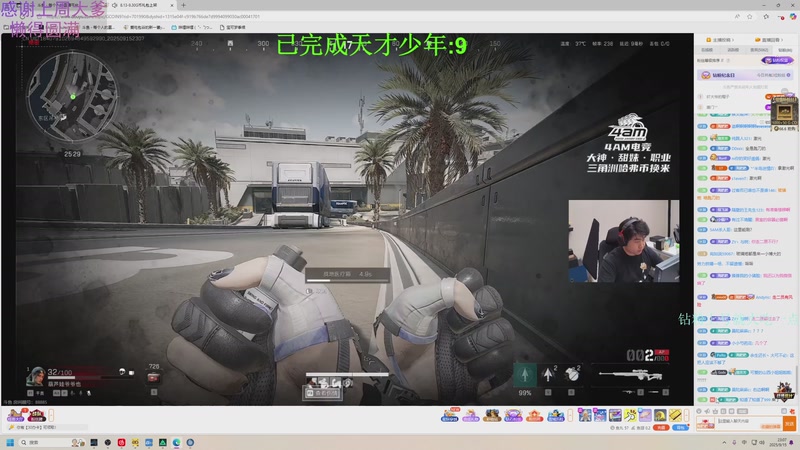Select the pointing hand gift thumbnail
The image size is (800, 450).
[631, 415]
